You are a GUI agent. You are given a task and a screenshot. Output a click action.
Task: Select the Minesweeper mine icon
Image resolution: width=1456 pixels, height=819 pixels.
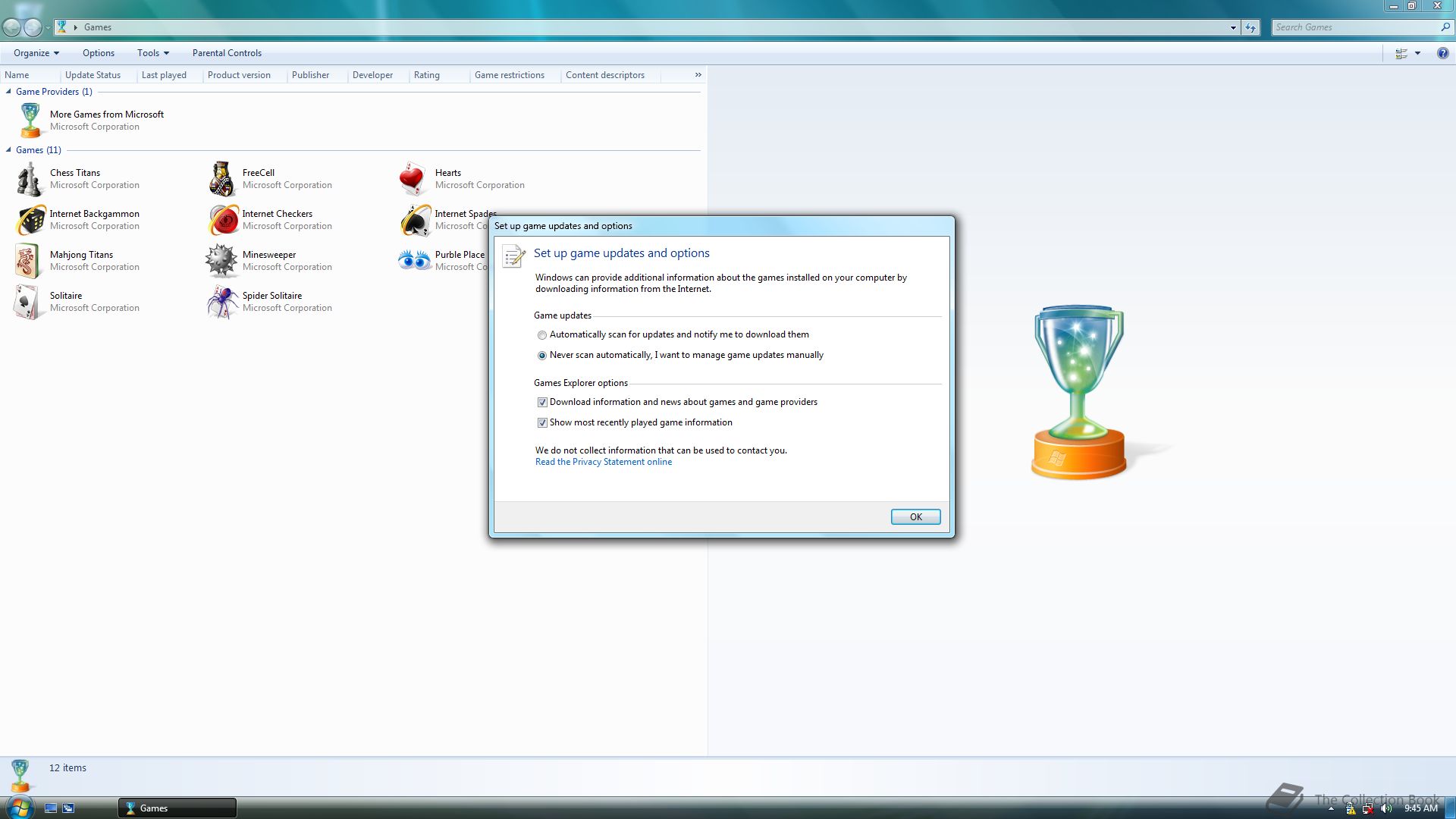222,261
